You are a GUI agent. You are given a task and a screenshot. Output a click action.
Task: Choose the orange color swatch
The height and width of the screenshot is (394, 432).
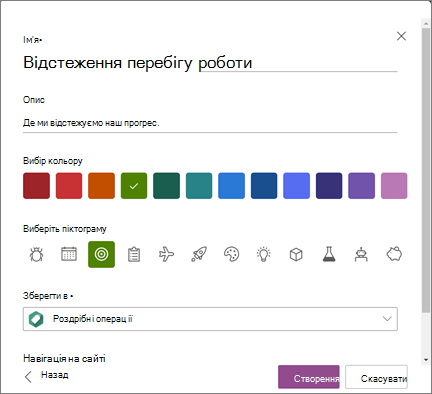[x=101, y=186]
